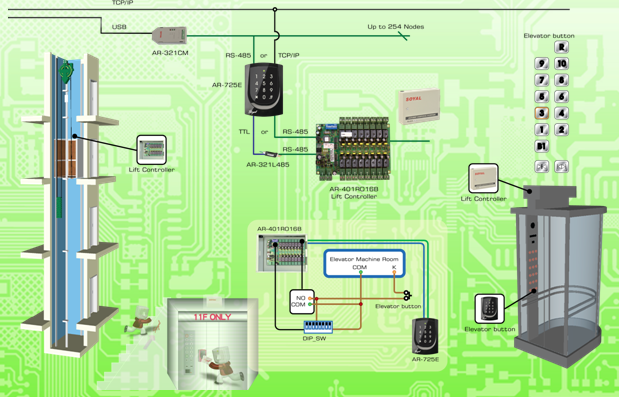The image size is (619, 397).
Task: Click the "AR-321L485" label
Action: coord(268,165)
